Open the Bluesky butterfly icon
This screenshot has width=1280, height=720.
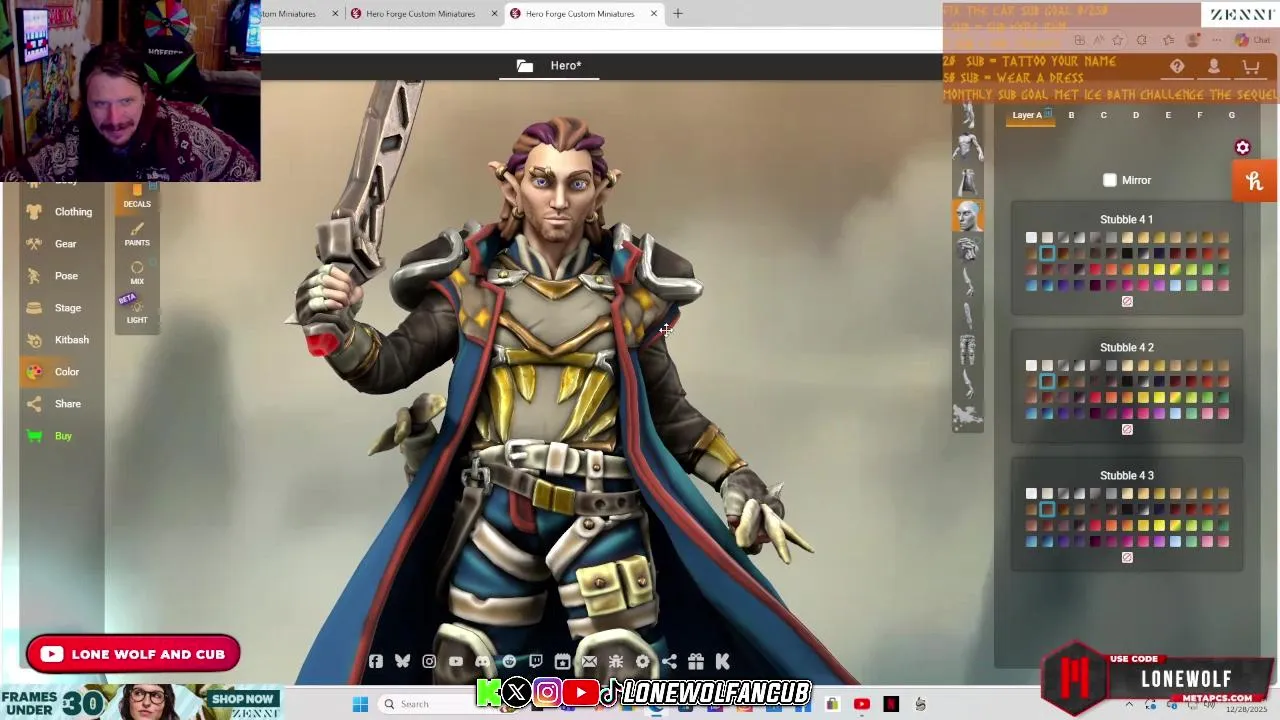click(x=402, y=661)
